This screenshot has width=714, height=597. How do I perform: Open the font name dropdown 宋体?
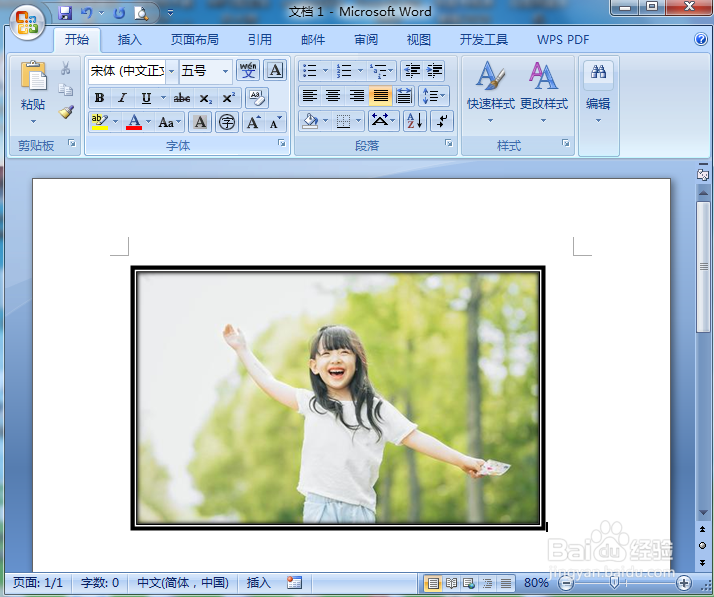pyautogui.click(x=172, y=71)
